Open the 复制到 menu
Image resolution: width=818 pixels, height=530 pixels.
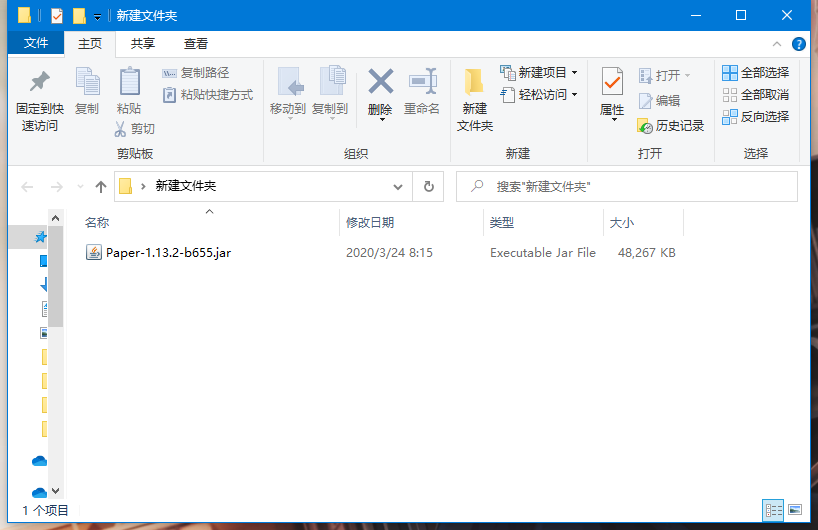coord(330,93)
